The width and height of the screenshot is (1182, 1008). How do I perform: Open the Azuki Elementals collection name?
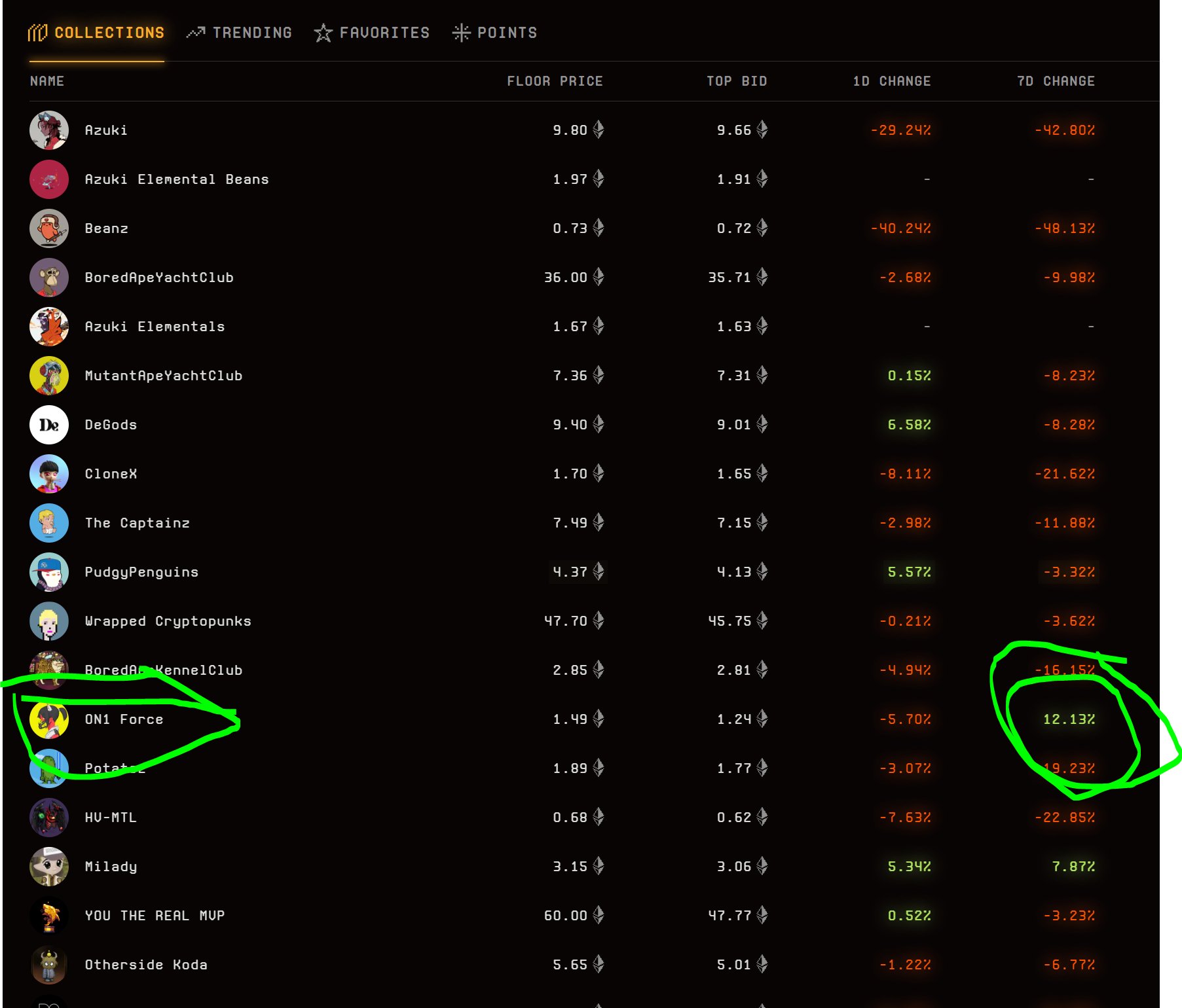(x=155, y=327)
